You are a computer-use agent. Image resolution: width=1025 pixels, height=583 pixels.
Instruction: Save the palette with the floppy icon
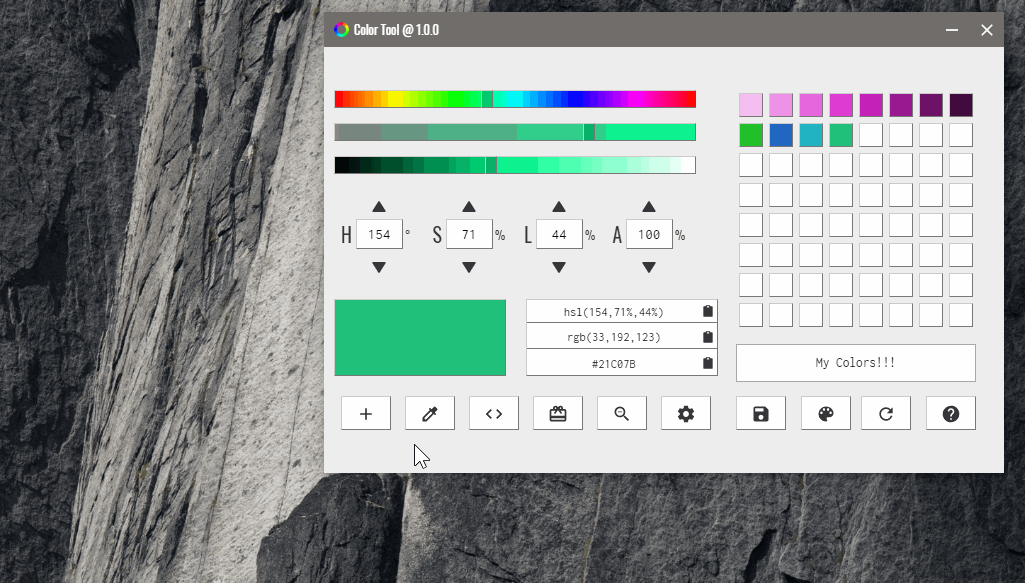click(x=761, y=413)
